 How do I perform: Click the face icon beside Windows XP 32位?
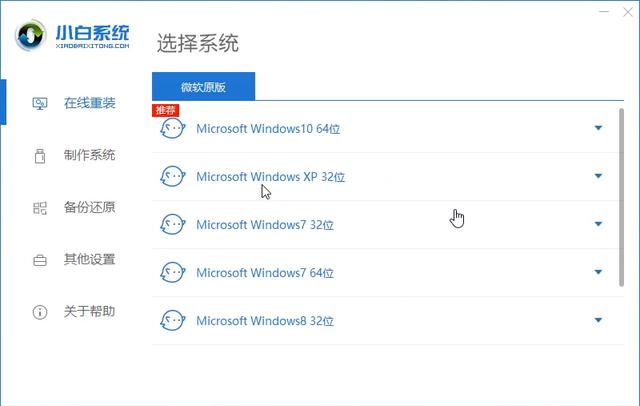[172, 176]
